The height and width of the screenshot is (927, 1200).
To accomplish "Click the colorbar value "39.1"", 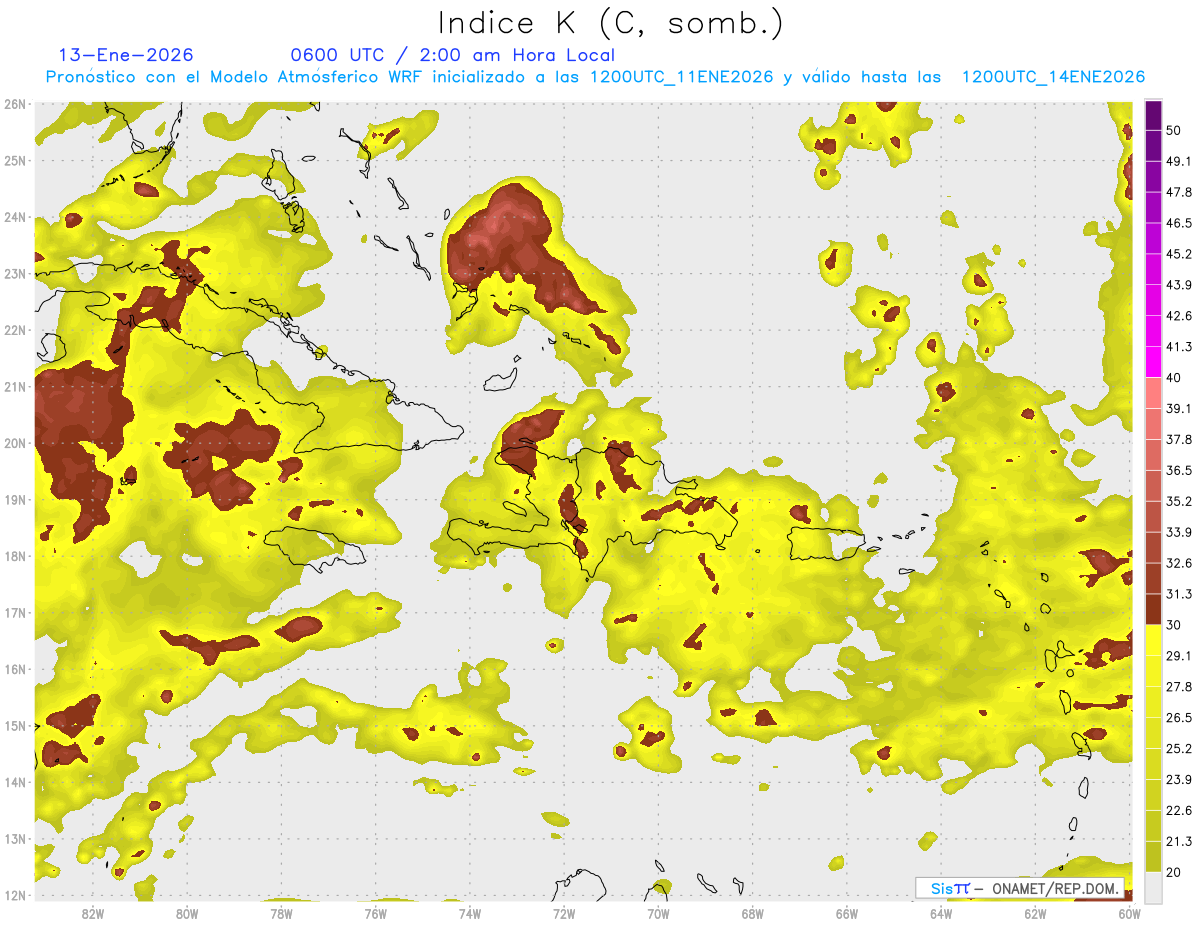I will point(1179,409).
